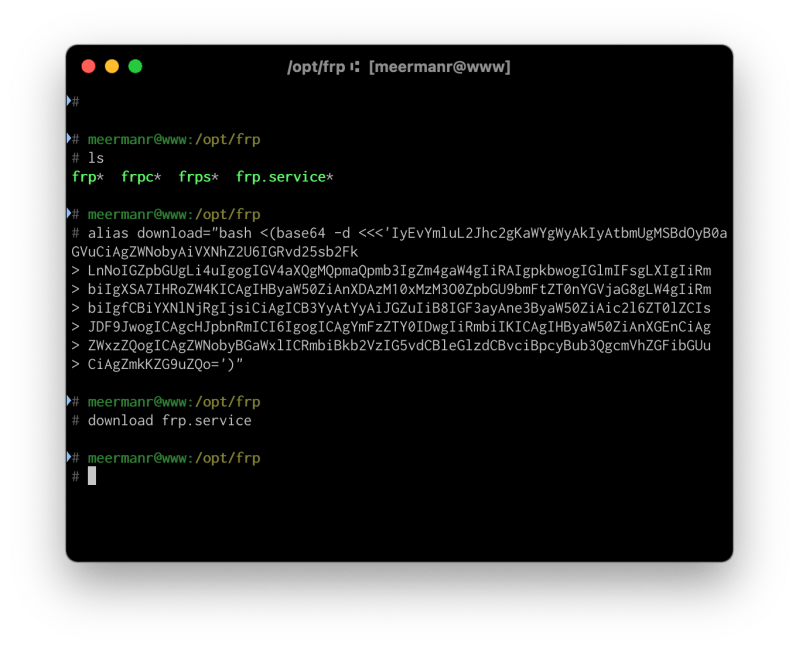Select the 'frp*' entry in the listing

point(88,177)
